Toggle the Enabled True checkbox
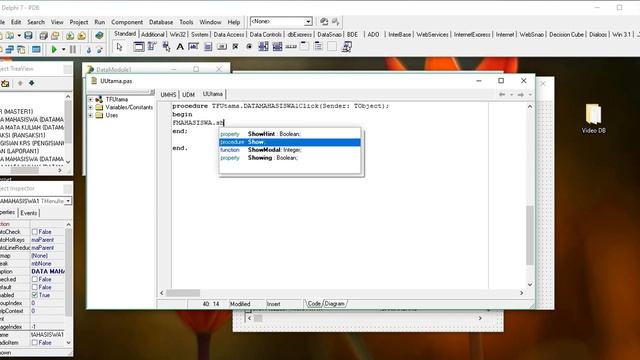640x360 pixels. pyautogui.click(x=35, y=295)
